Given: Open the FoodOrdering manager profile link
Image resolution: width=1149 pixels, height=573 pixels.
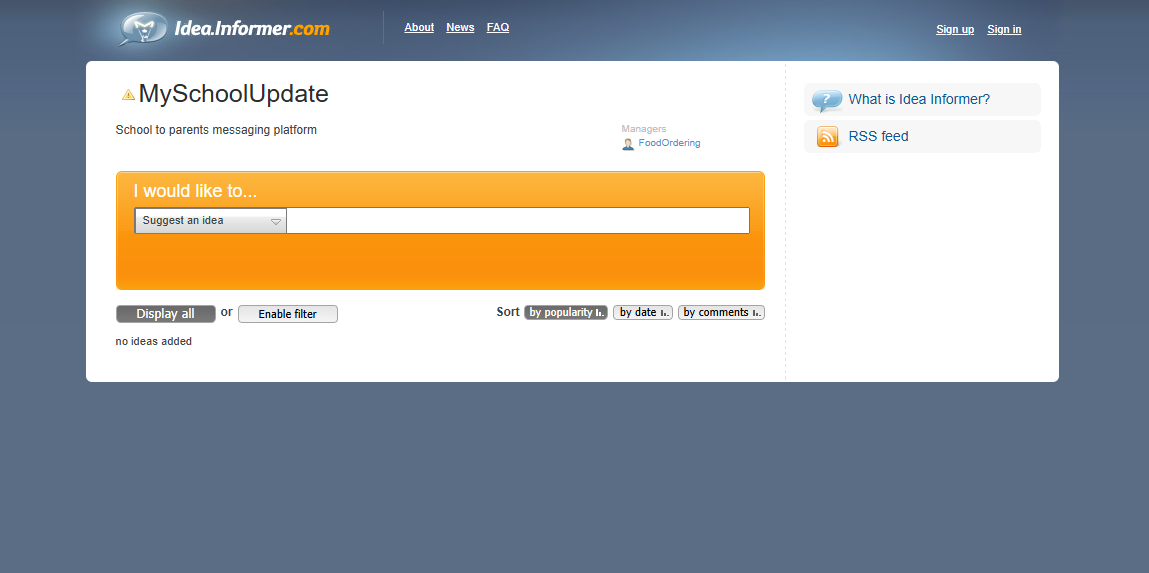Looking at the screenshot, I should [x=669, y=143].
